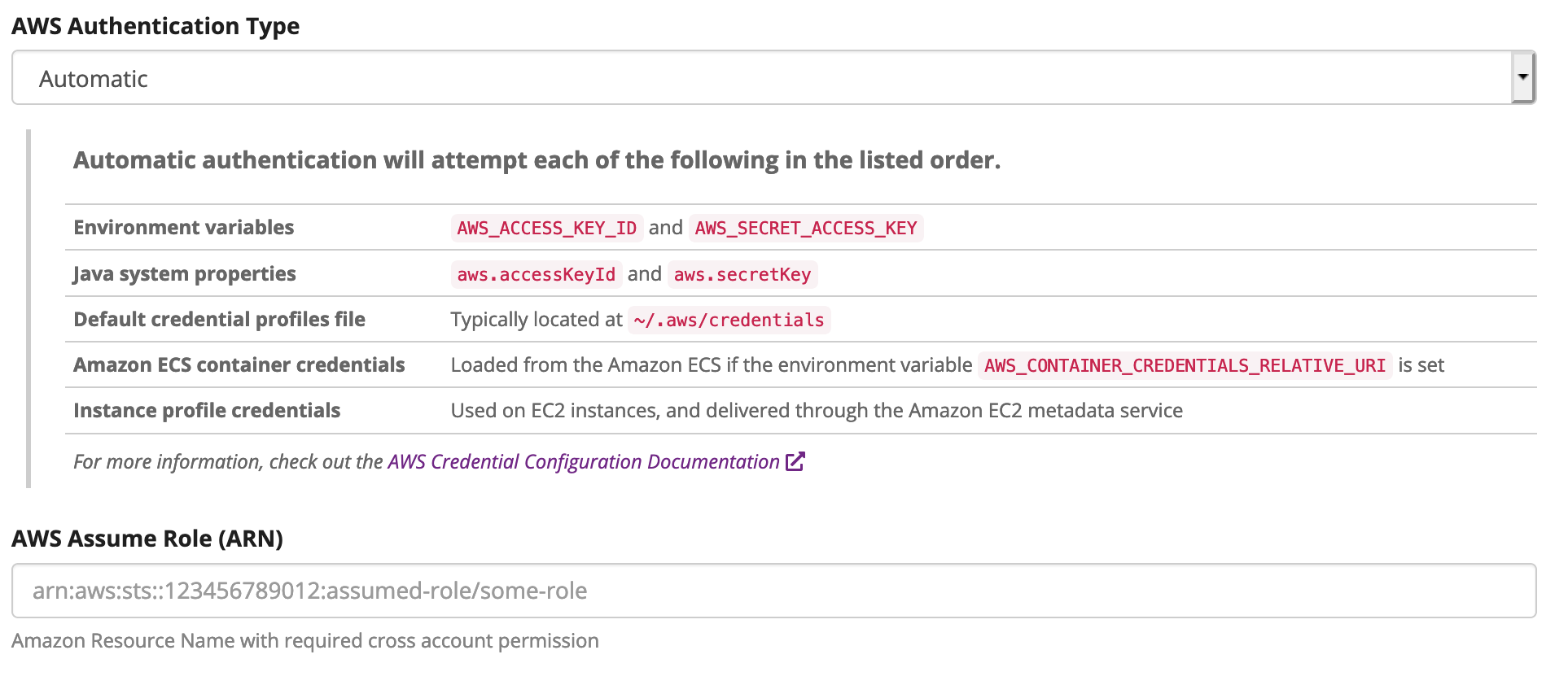Click Amazon ECS container credentials label
1568x685 pixels.
[239, 364]
